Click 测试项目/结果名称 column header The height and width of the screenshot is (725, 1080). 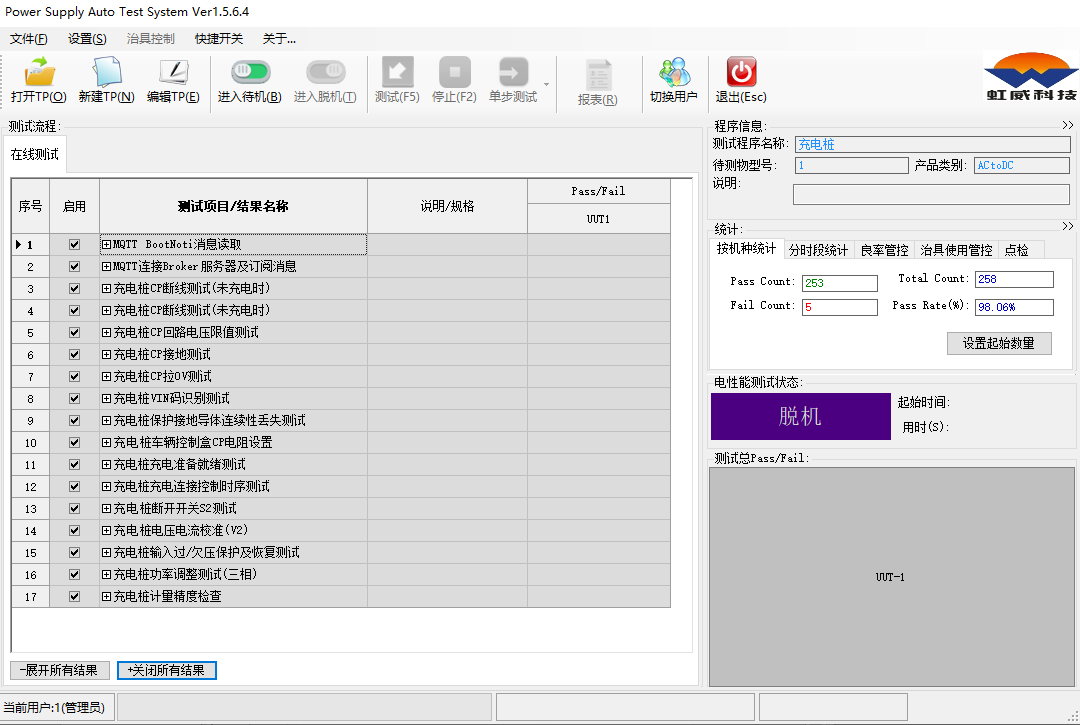tap(233, 206)
